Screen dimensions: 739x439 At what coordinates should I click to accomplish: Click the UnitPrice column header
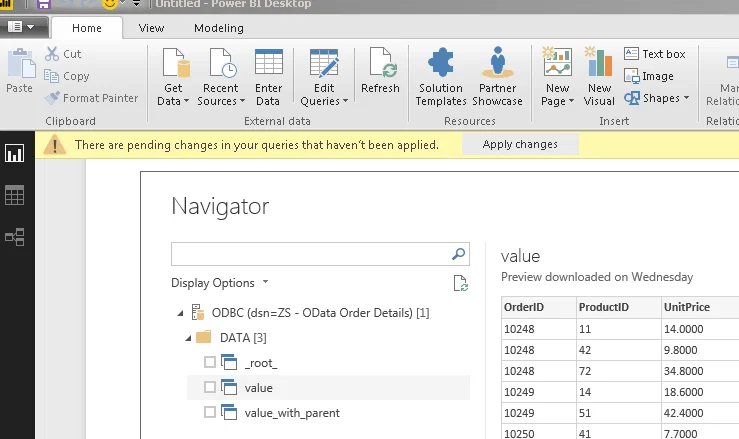pos(700,307)
